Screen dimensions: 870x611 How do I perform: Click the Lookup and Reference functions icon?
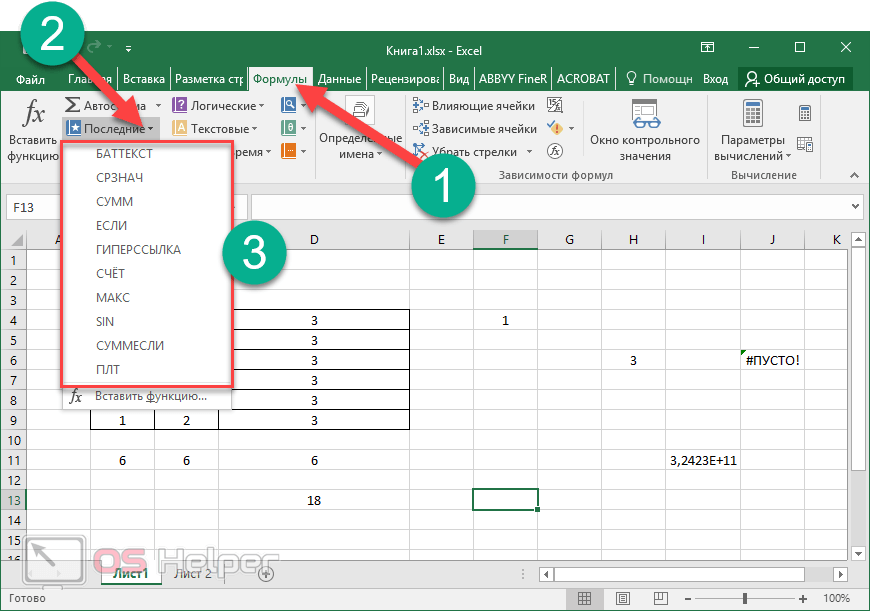tap(289, 104)
